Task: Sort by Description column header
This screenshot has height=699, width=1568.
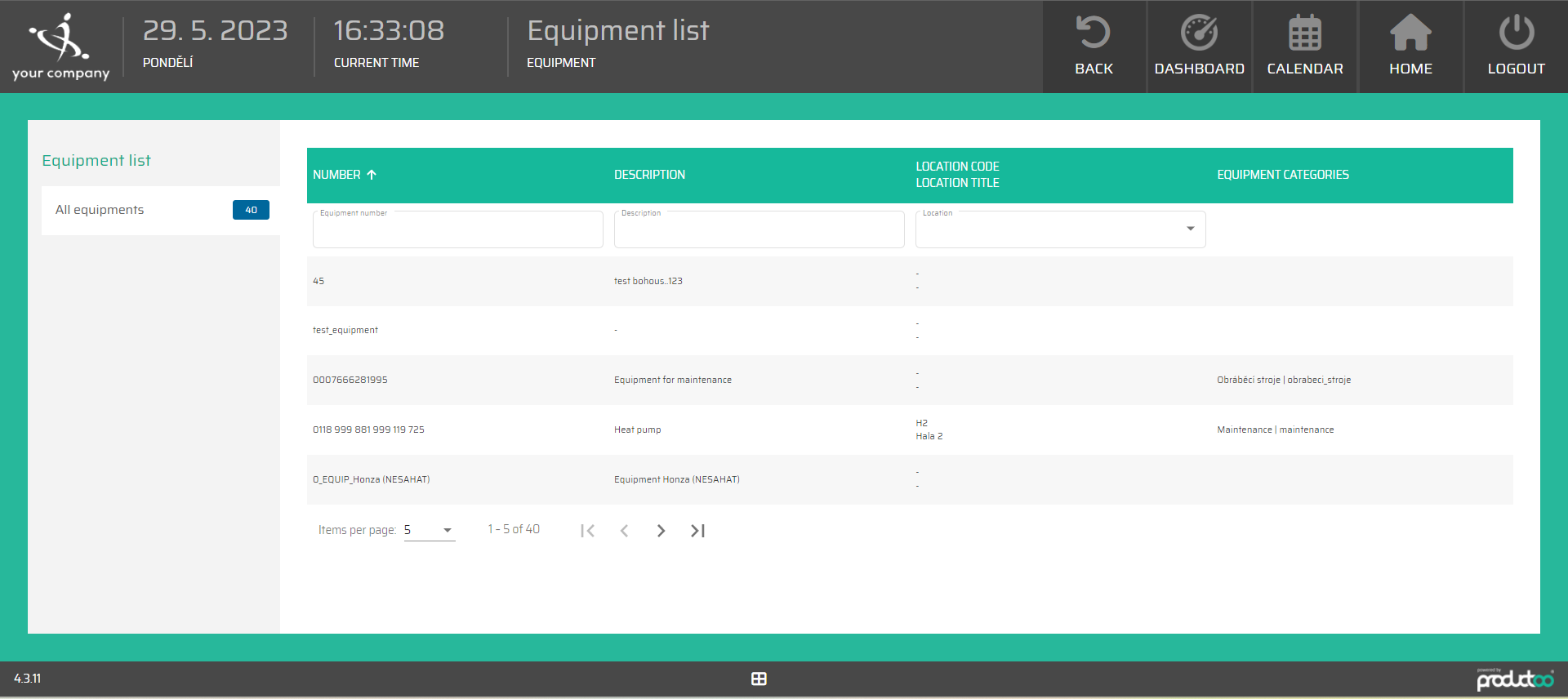Action: pyautogui.click(x=649, y=175)
